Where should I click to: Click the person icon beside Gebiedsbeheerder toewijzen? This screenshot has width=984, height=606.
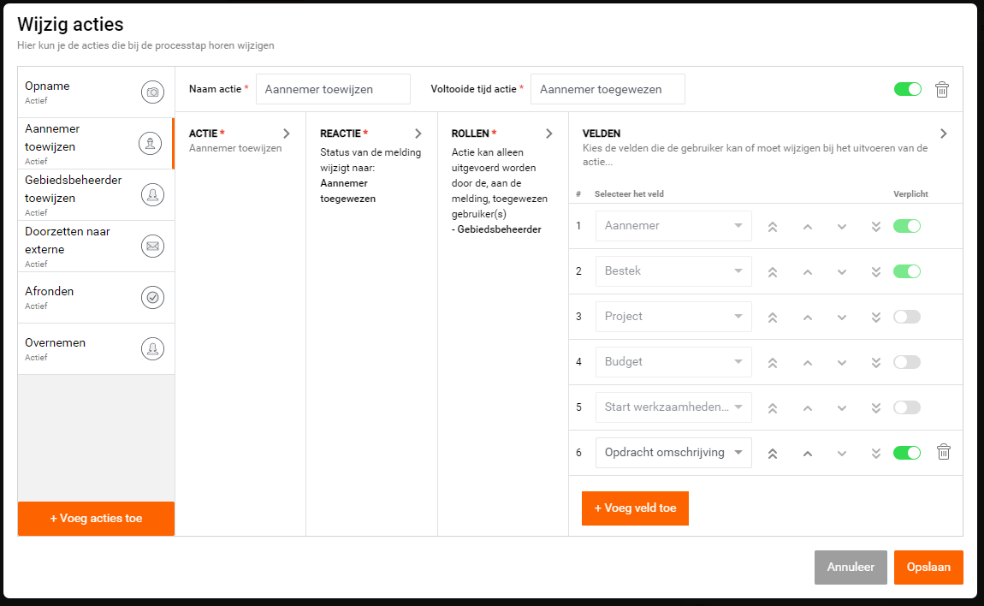152,195
